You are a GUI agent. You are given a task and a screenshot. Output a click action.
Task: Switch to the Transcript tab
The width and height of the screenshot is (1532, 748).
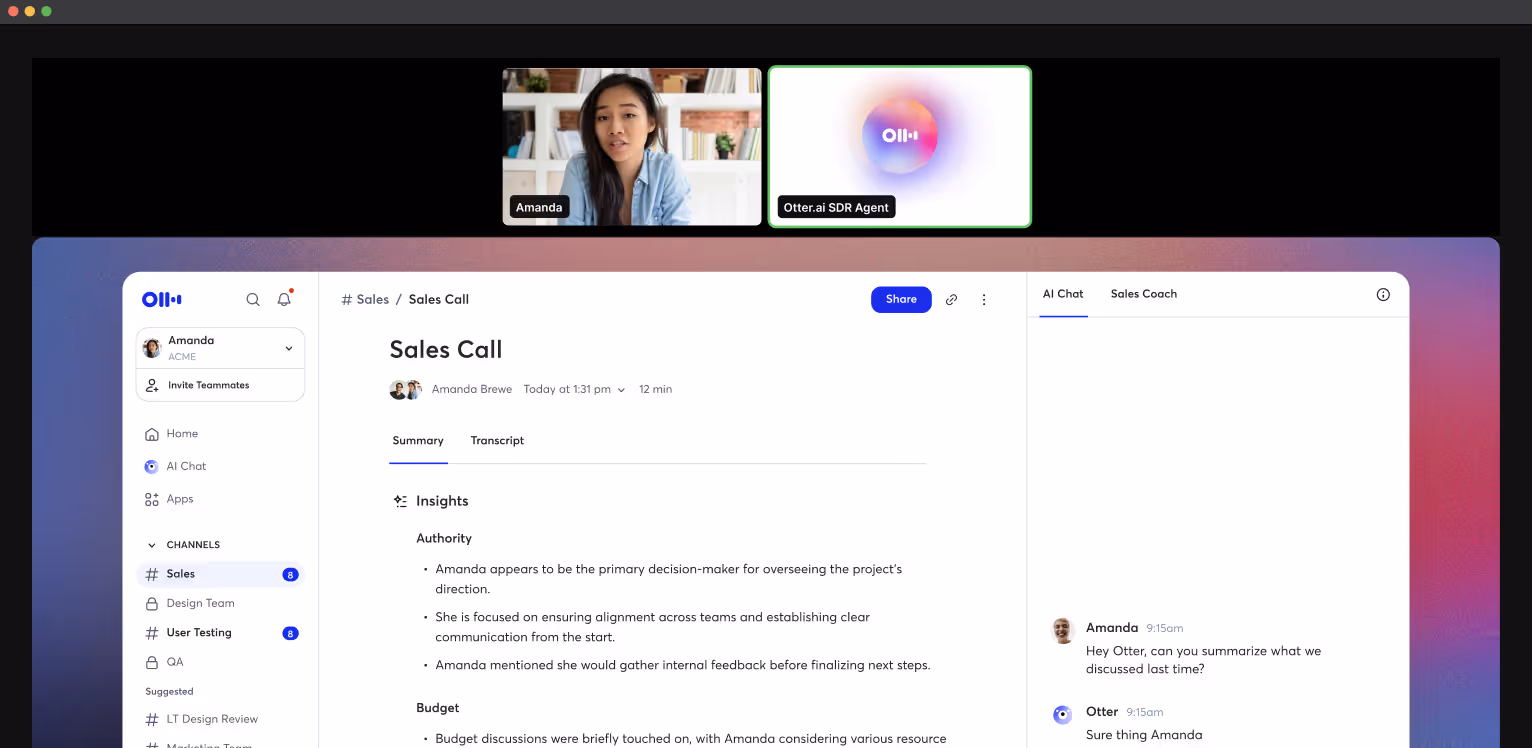pyautogui.click(x=497, y=441)
